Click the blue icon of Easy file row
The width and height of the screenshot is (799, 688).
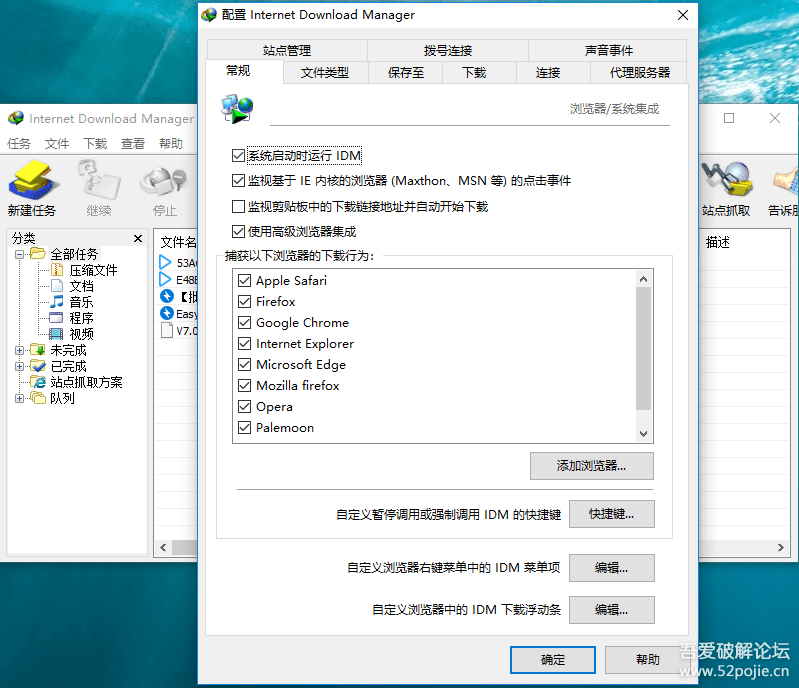click(167, 313)
